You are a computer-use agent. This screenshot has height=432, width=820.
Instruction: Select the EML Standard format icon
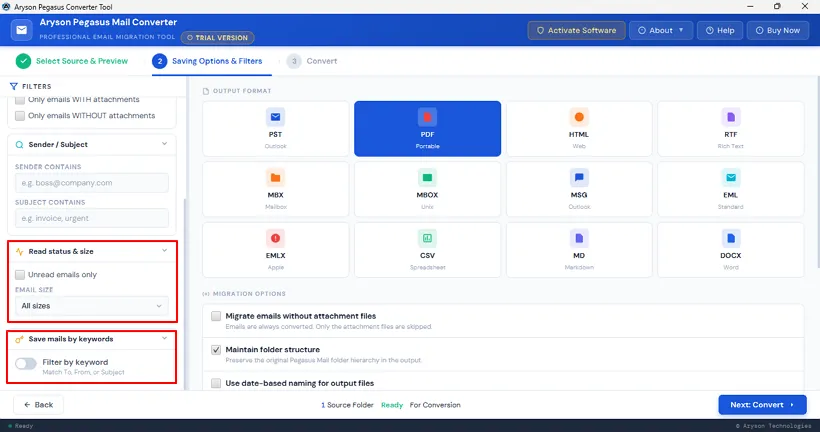[731, 178]
